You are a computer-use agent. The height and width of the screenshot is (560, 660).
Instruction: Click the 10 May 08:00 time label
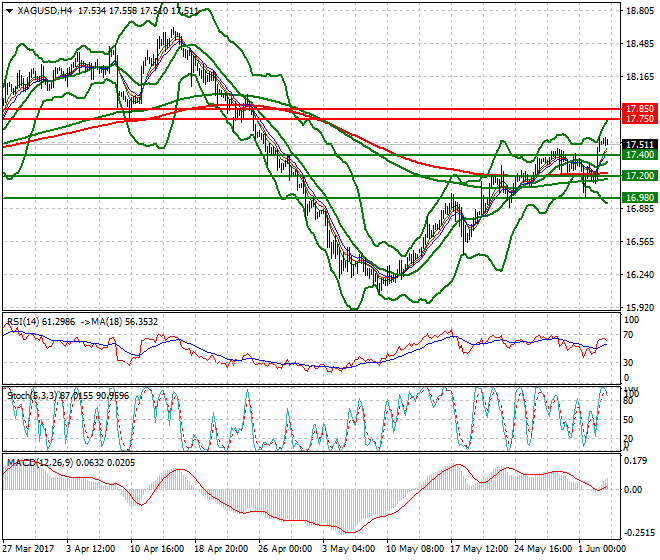(x=415, y=549)
